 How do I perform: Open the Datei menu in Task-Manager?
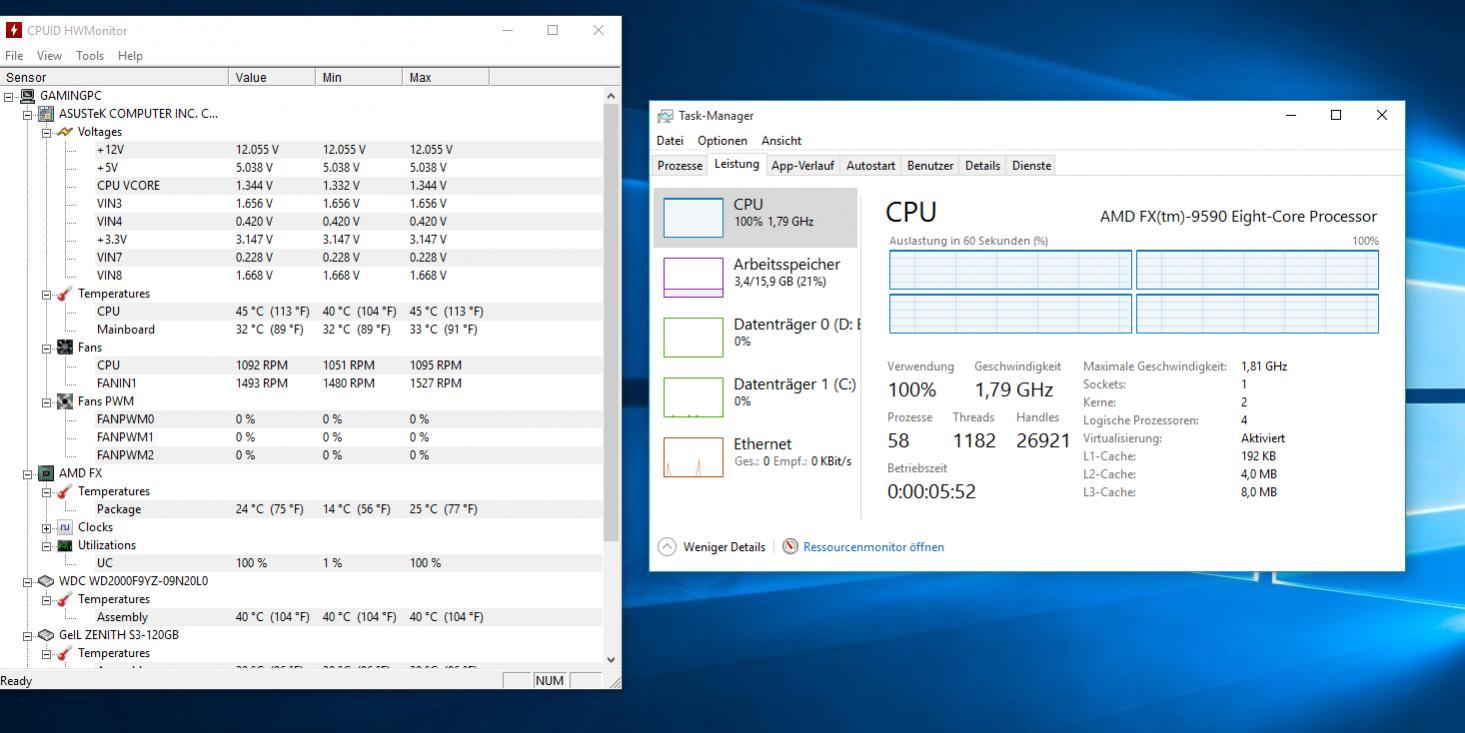[670, 141]
